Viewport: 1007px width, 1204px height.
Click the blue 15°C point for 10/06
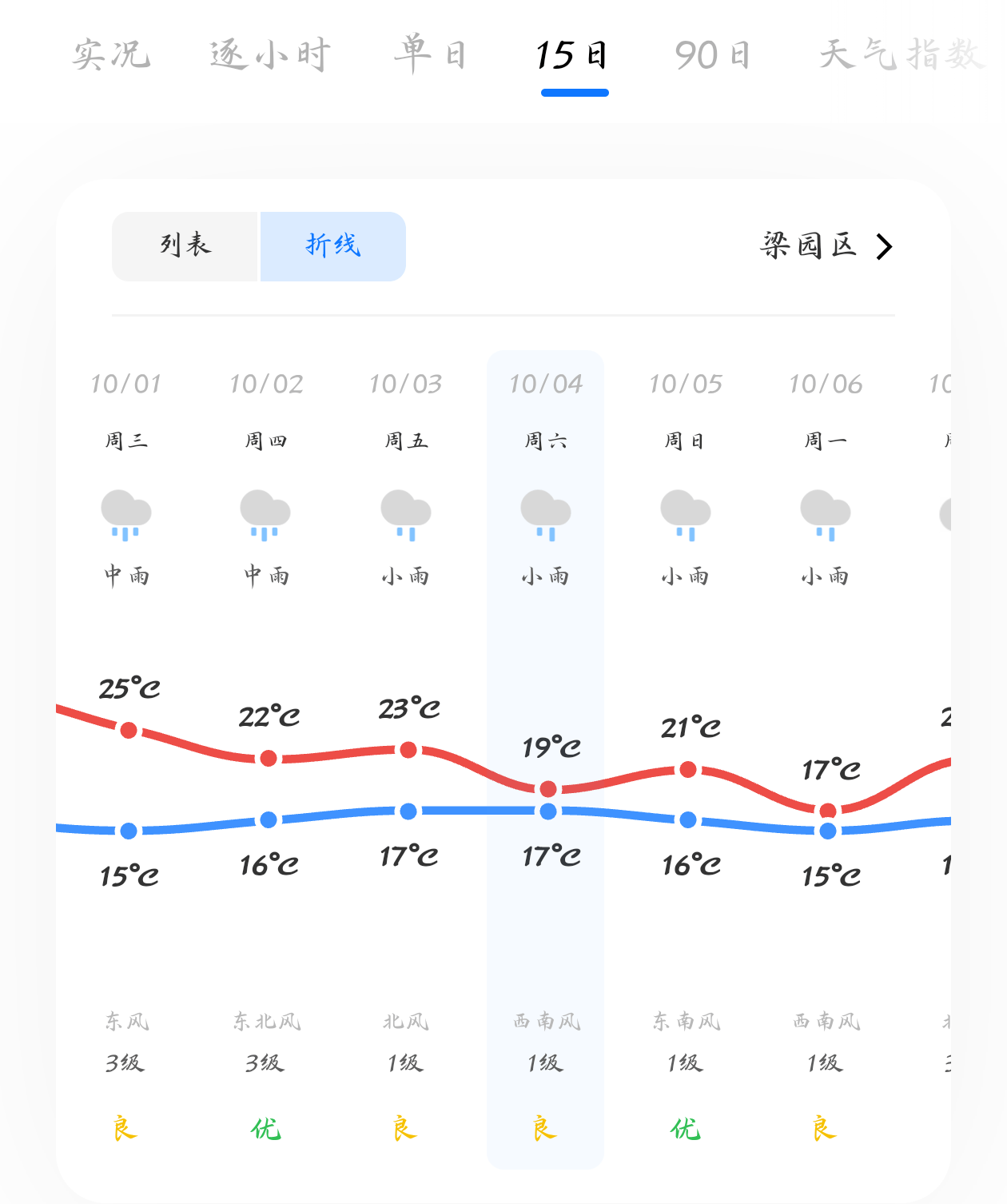pyautogui.click(x=828, y=831)
